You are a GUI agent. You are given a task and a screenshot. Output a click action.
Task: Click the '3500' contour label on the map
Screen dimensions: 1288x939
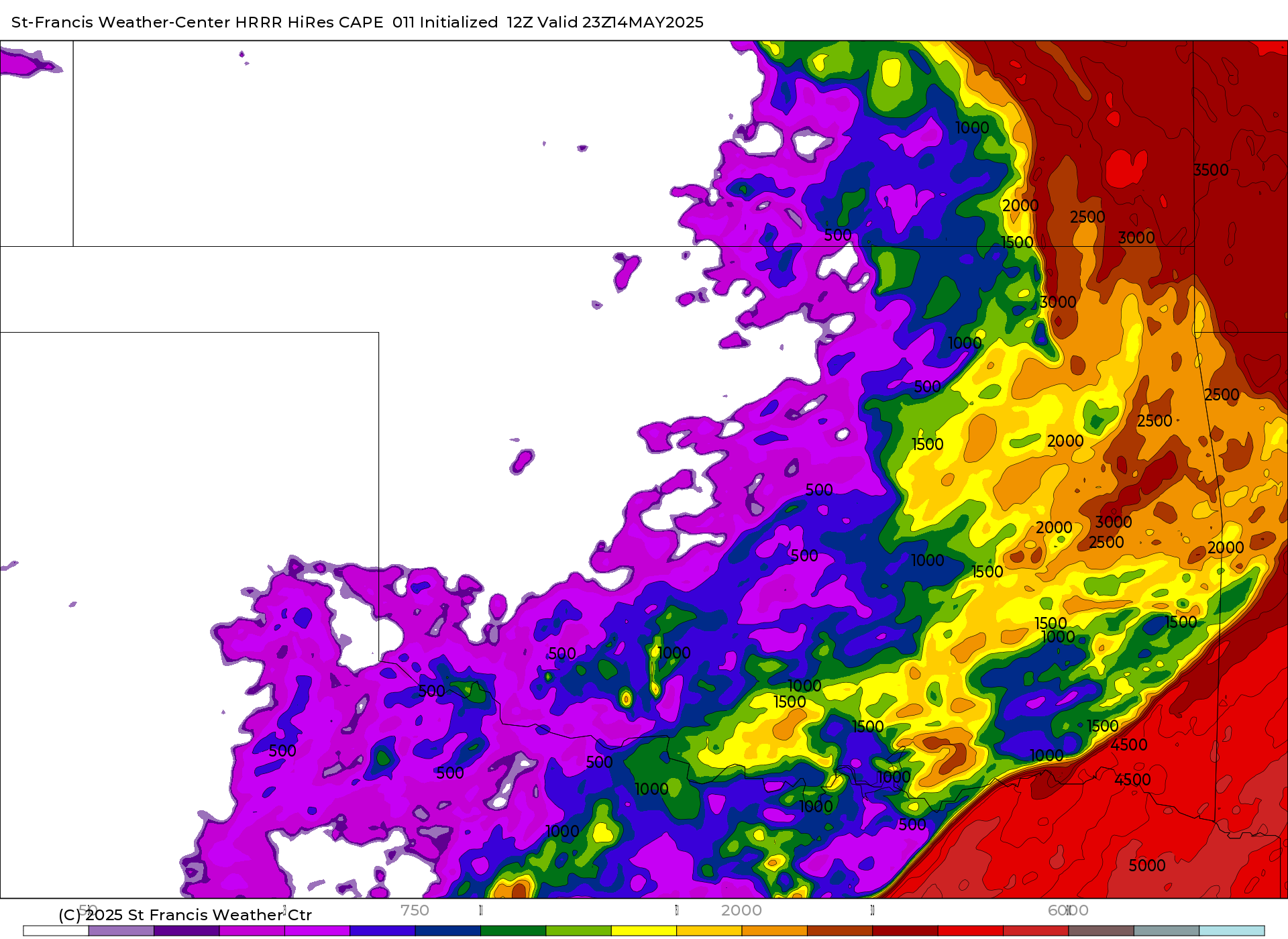coord(1211,170)
